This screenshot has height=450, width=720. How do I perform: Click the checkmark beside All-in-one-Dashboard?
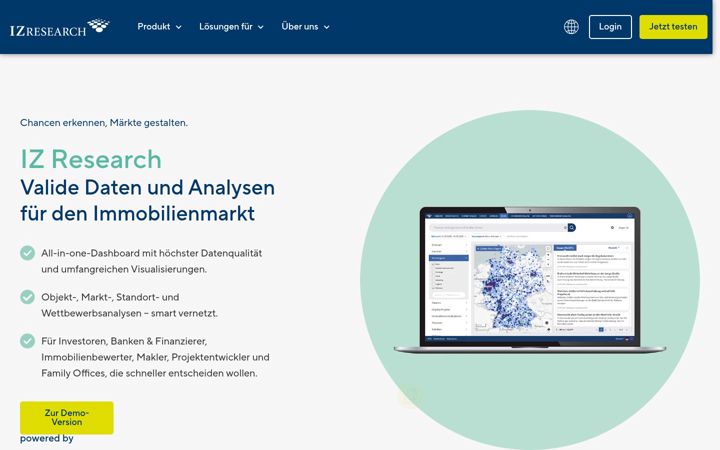pyautogui.click(x=28, y=253)
